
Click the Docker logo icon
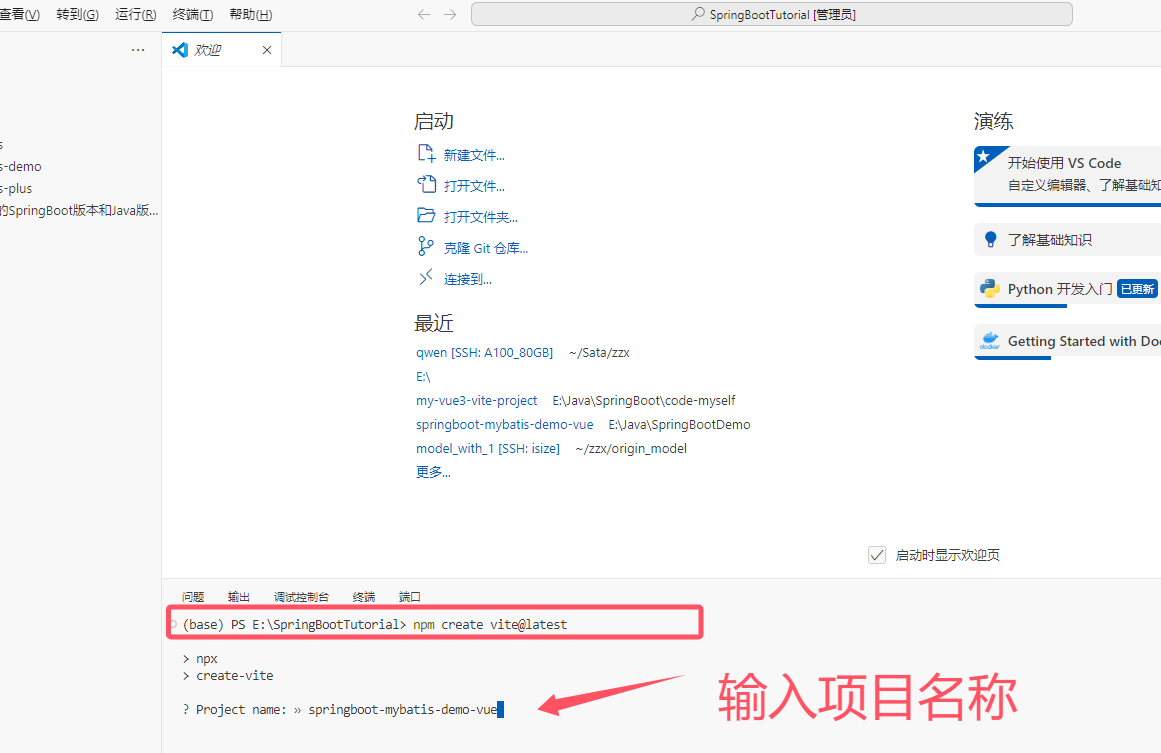point(990,341)
